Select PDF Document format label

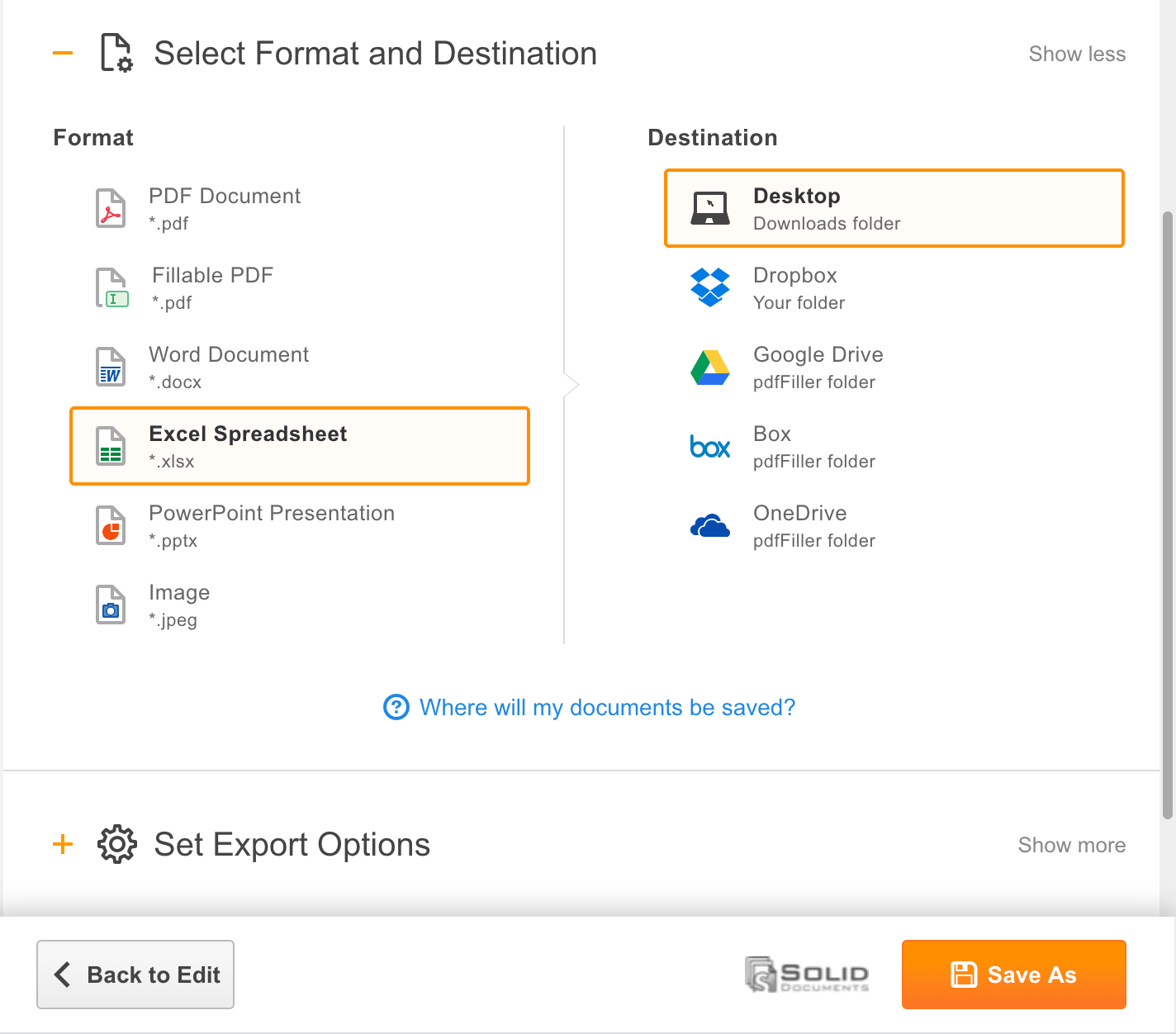point(225,196)
